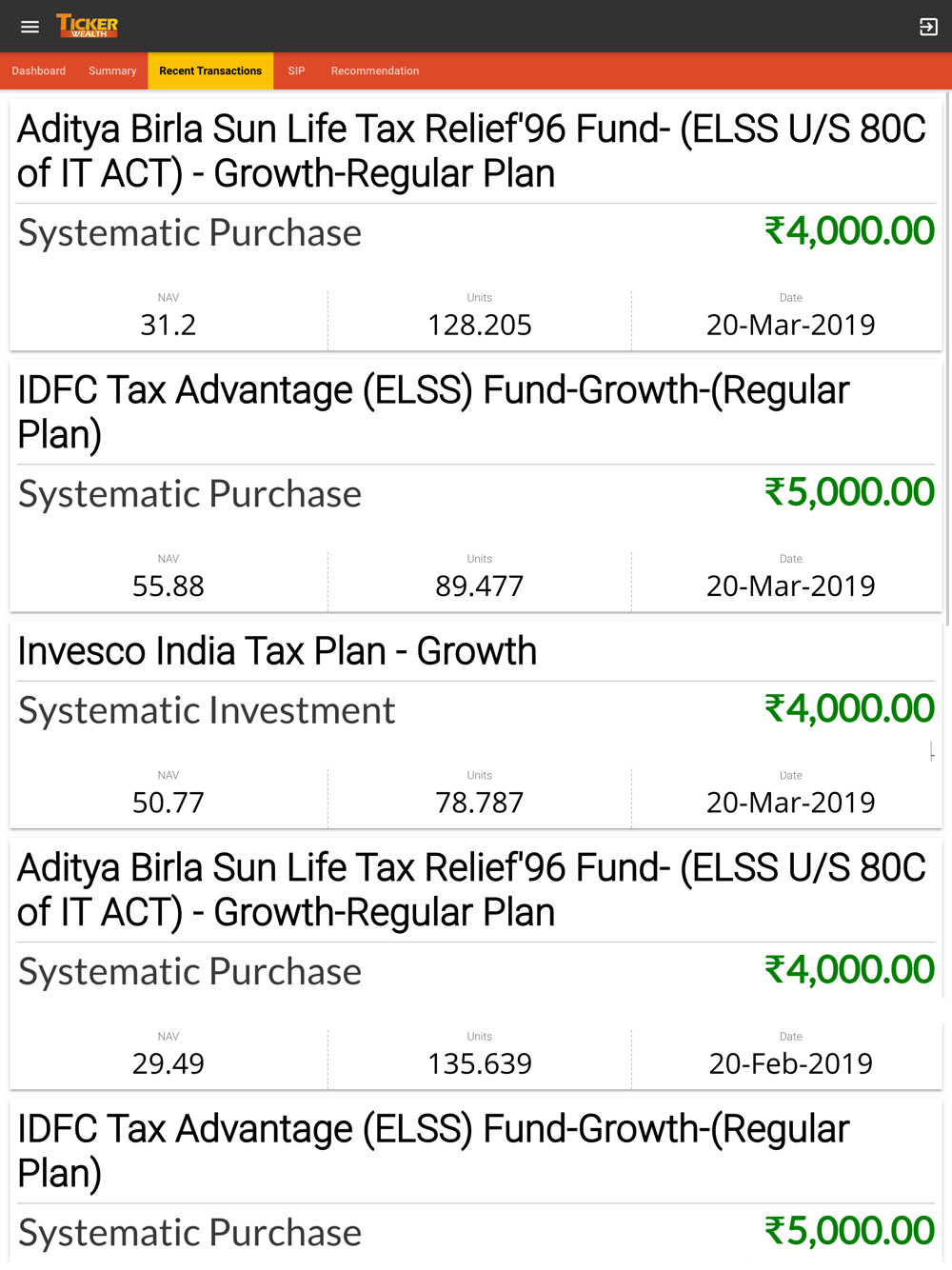This screenshot has width=952, height=1270.
Task: Click the NAV value 50.77
Action: 169,803
